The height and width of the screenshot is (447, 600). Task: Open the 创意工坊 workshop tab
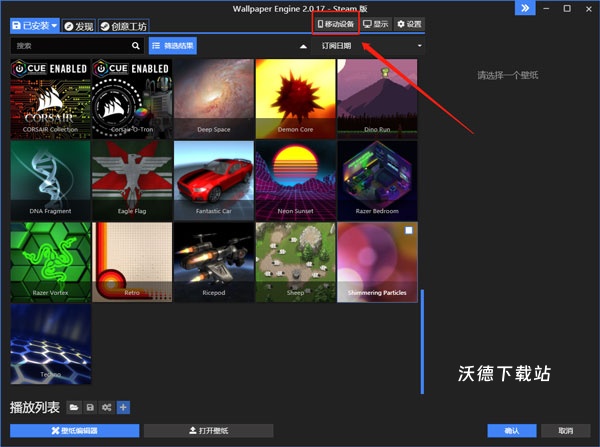[124, 26]
